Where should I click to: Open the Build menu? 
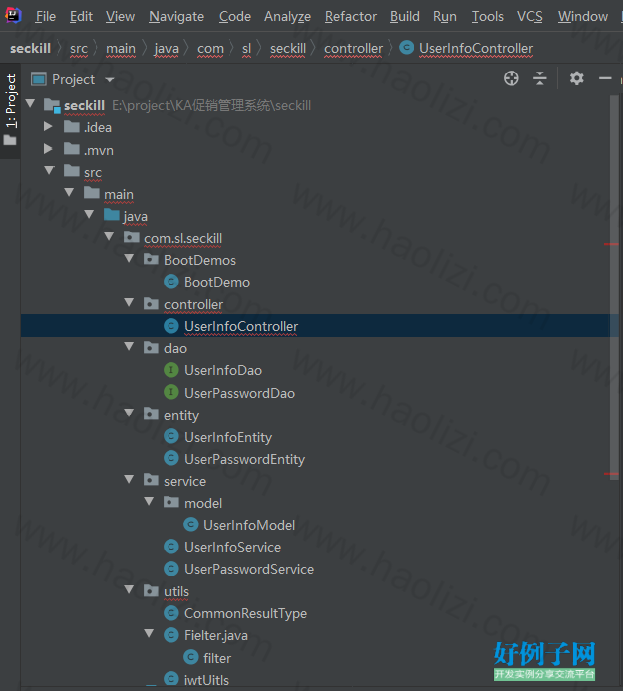[404, 16]
